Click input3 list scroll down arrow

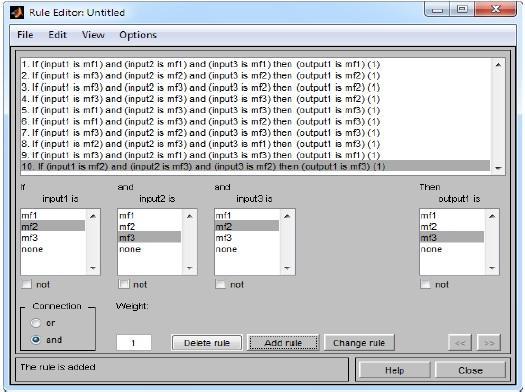tap(287, 268)
